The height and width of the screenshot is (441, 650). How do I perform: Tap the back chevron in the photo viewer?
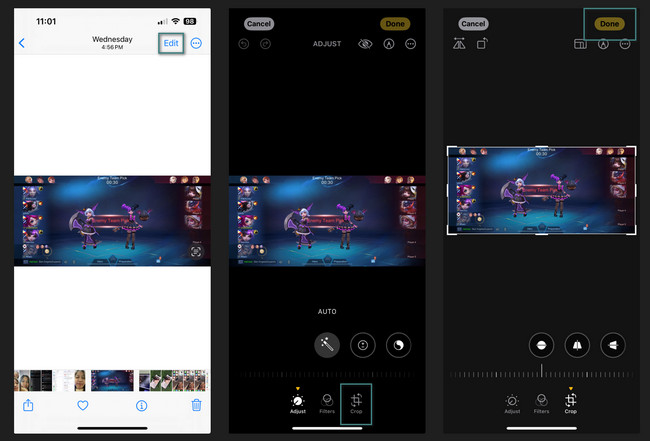click(22, 43)
